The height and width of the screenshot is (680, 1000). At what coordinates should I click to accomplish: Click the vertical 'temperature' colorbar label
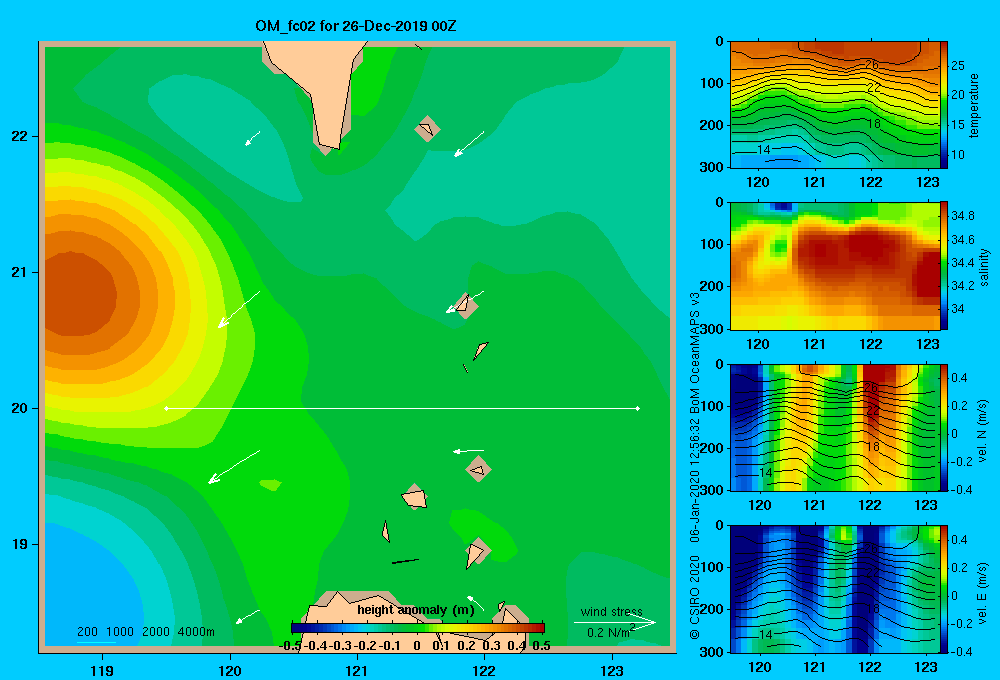tap(974, 105)
